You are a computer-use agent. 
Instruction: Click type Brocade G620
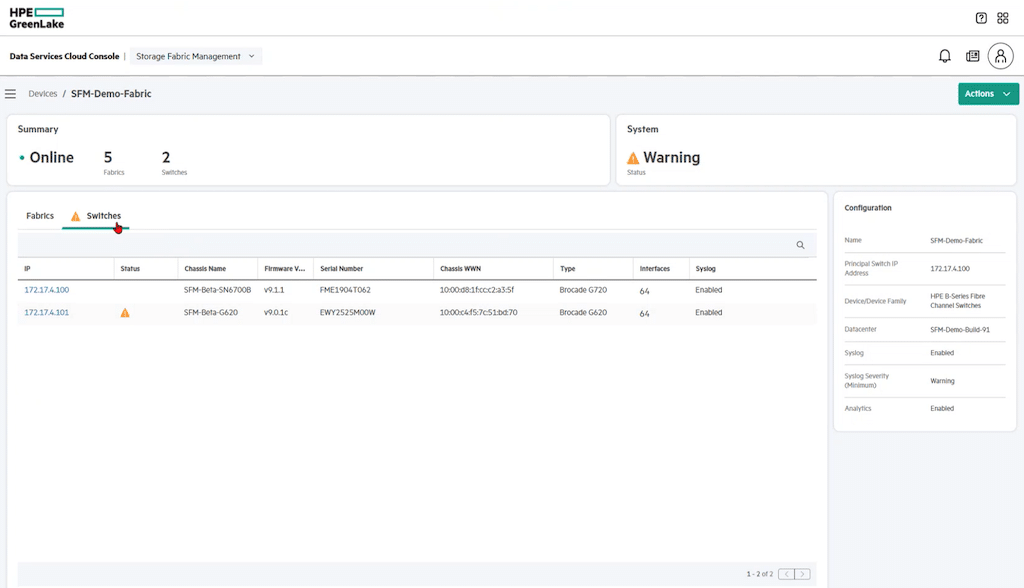pos(583,312)
